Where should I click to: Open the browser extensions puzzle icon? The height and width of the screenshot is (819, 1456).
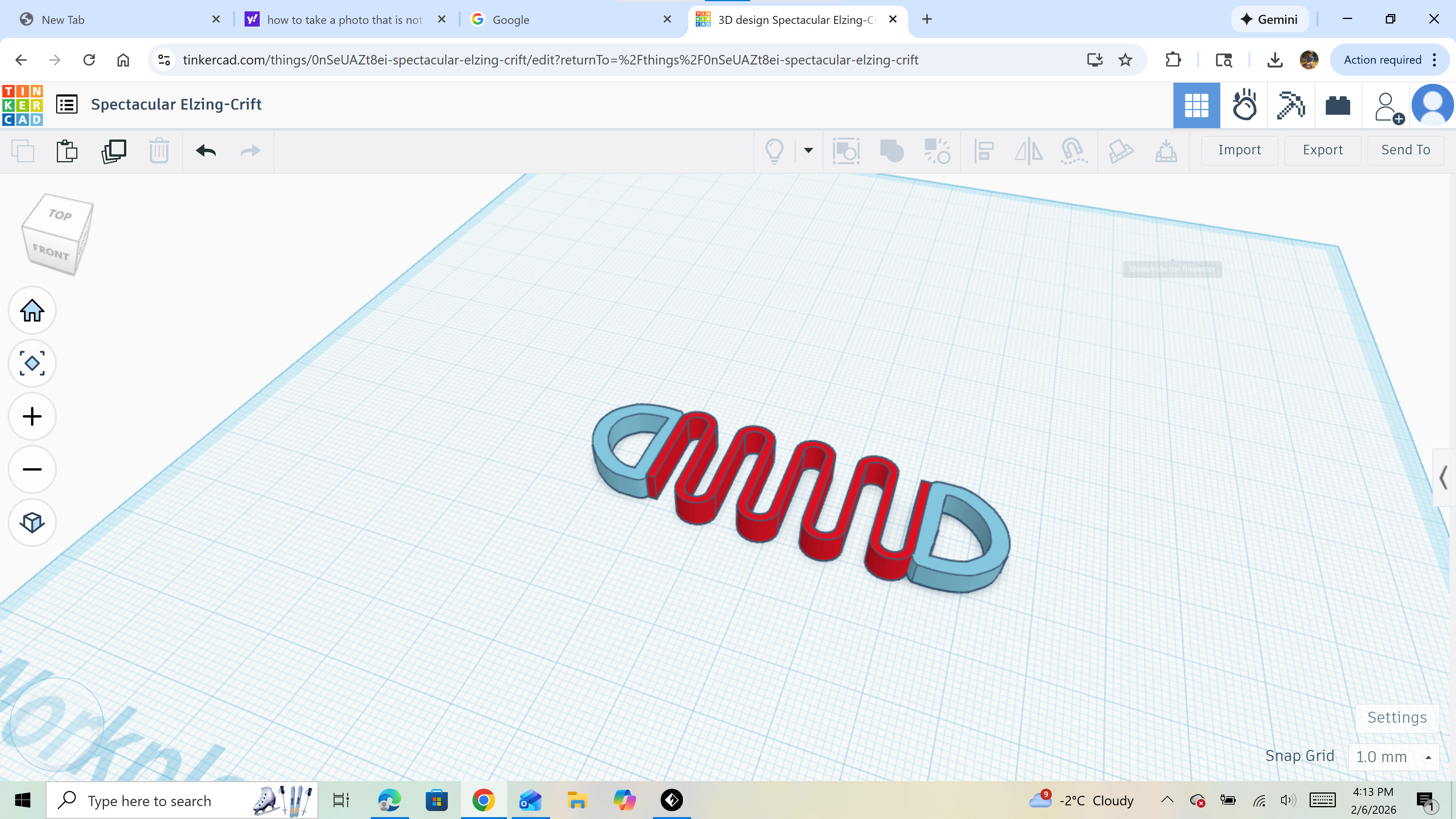pyautogui.click(x=1173, y=60)
